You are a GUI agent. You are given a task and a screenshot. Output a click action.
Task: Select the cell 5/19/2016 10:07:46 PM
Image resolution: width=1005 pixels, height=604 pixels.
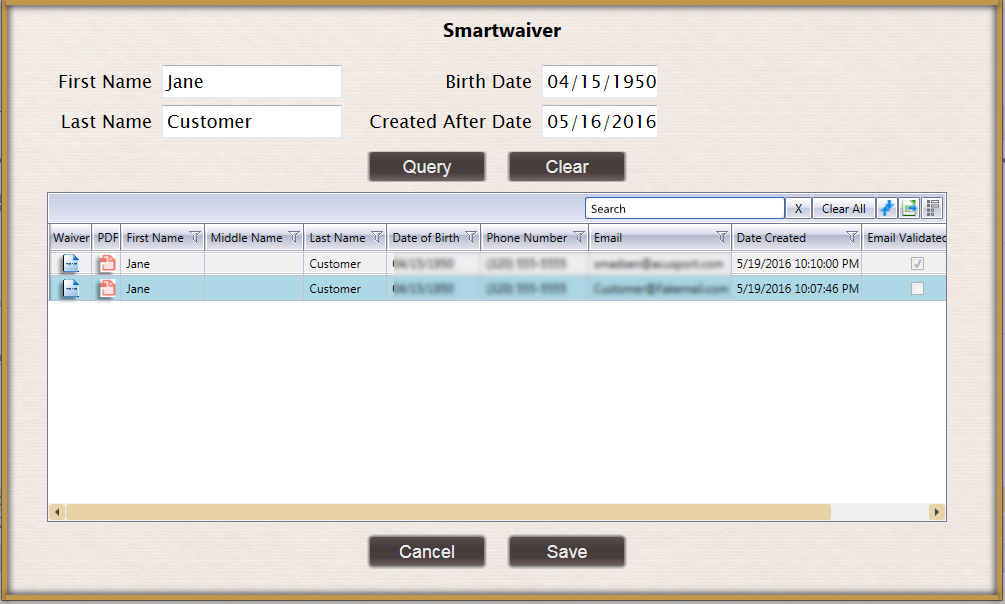coord(797,289)
